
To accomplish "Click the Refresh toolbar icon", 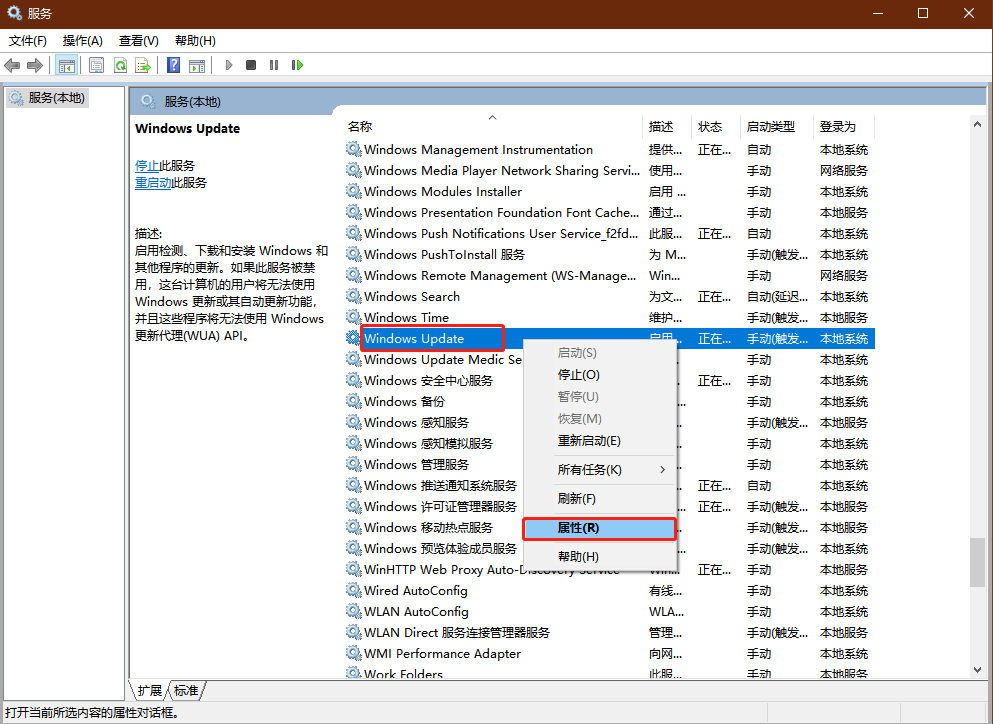I will coord(120,65).
